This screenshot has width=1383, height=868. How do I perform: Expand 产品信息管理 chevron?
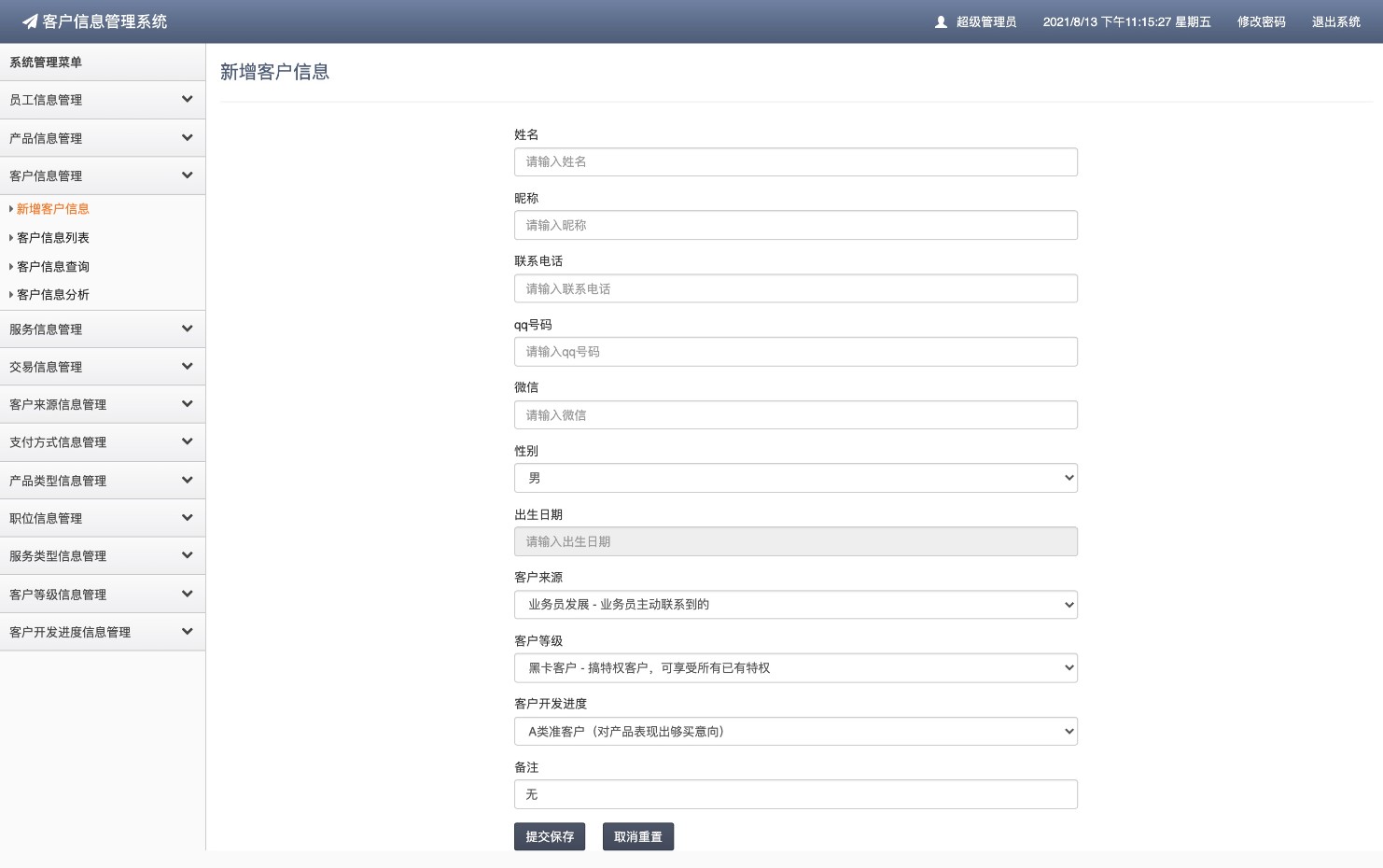[x=187, y=137]
